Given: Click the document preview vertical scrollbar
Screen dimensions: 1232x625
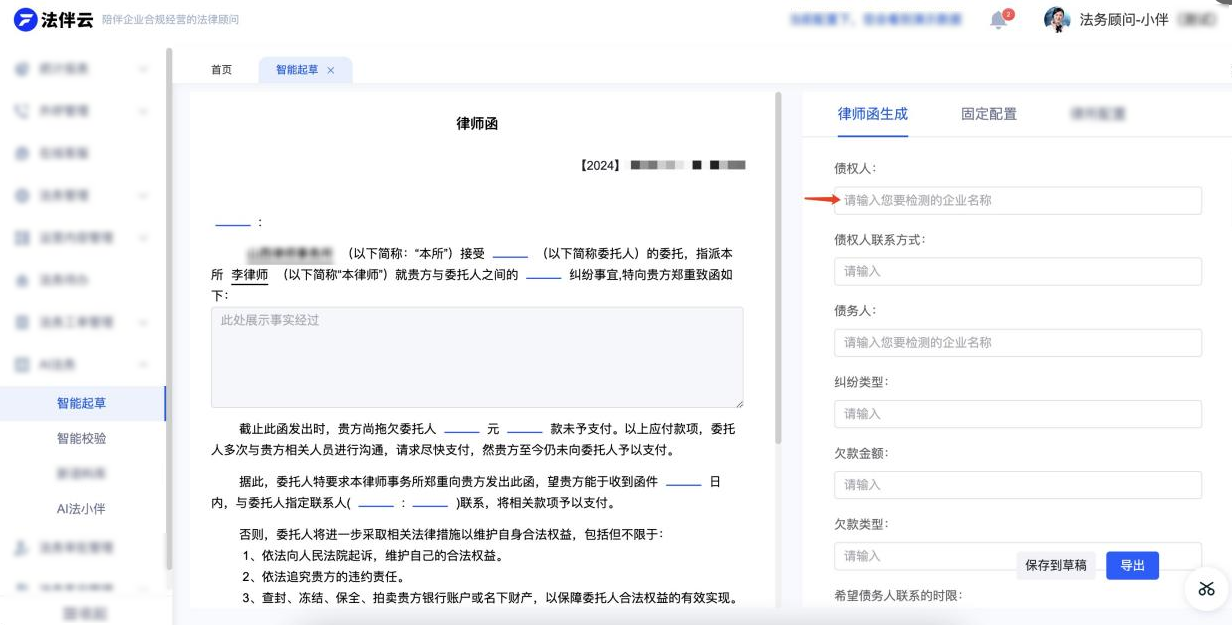Looking at the screenshot, I should 778,270.
